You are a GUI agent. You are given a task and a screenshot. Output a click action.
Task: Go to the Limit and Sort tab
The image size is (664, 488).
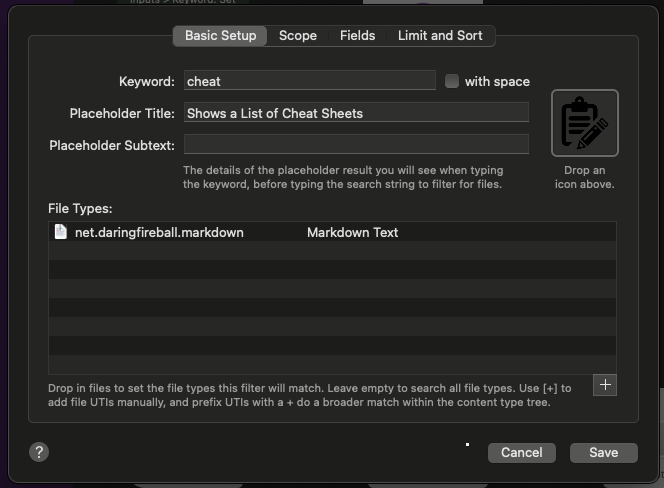(440, 36)
